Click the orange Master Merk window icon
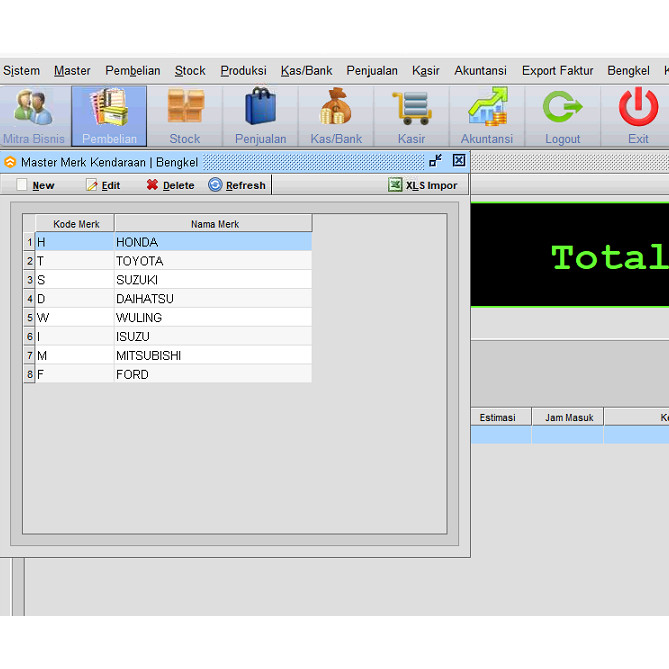This screenshot has height=669, width=669. (10, 162)
